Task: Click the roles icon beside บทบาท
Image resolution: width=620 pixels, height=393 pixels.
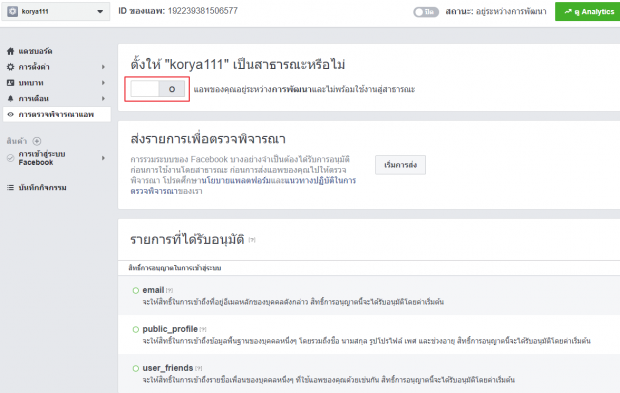Action: pyautogui.click(x=11, y=83)
